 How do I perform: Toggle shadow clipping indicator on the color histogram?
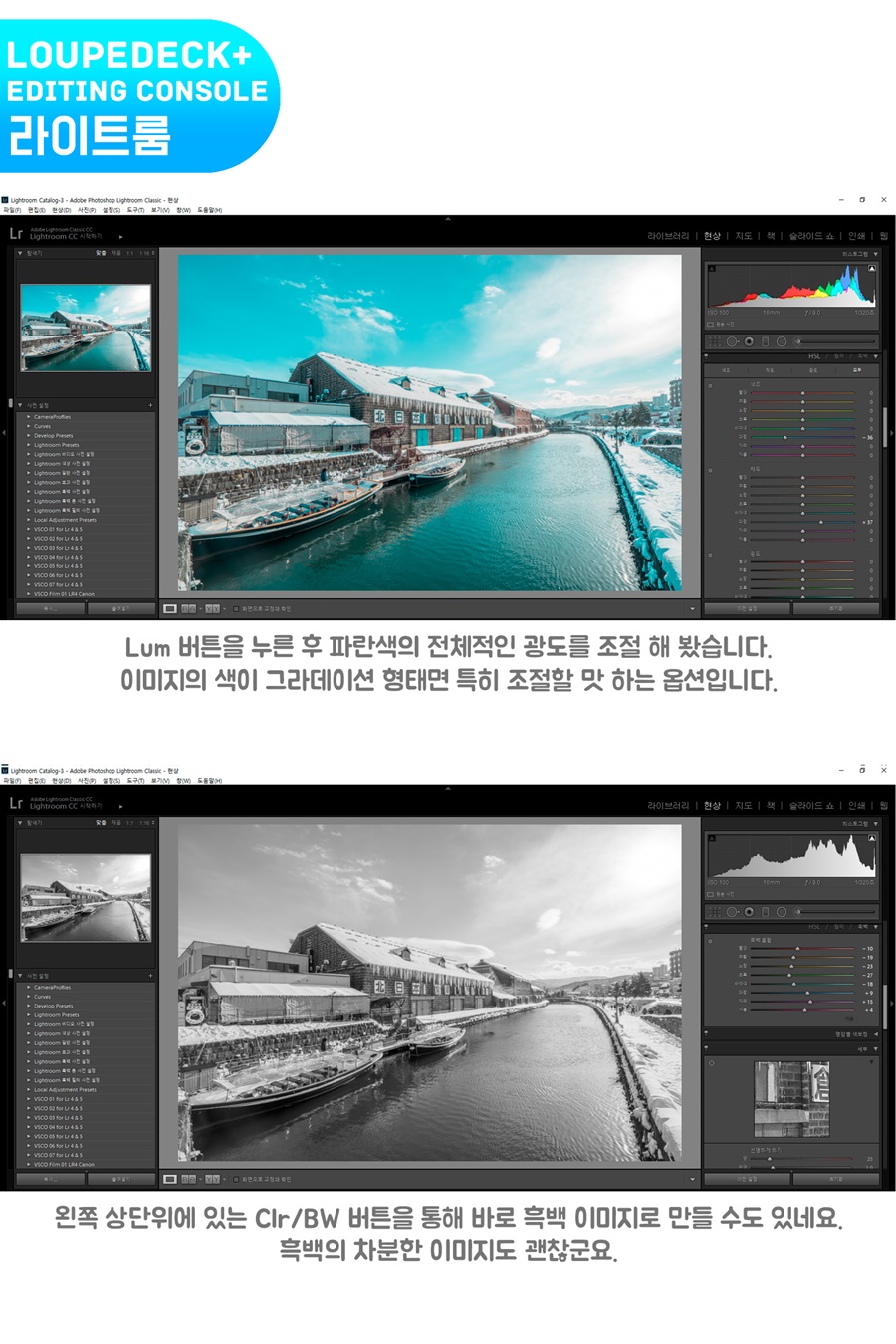[x=713, y=268]
